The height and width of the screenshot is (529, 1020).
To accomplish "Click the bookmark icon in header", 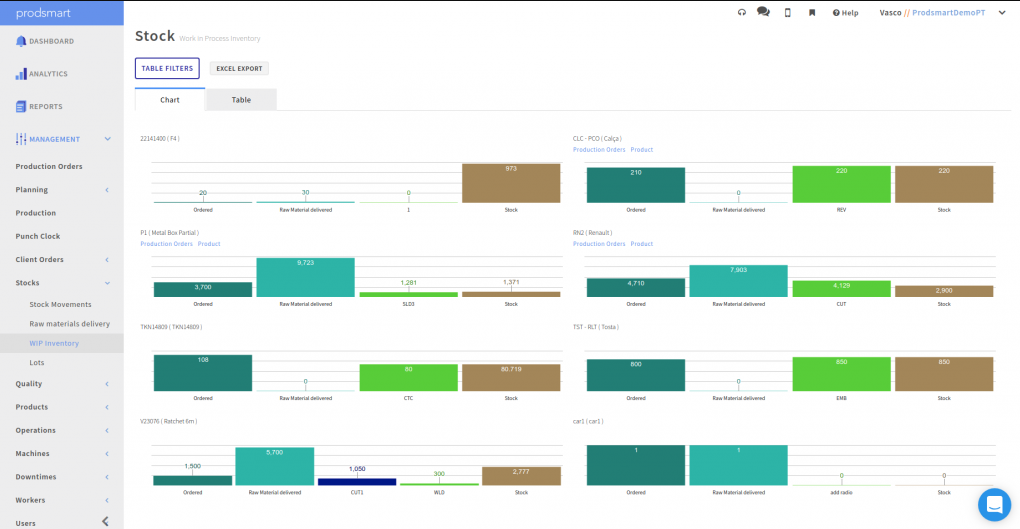I will [x=812, y=12].
